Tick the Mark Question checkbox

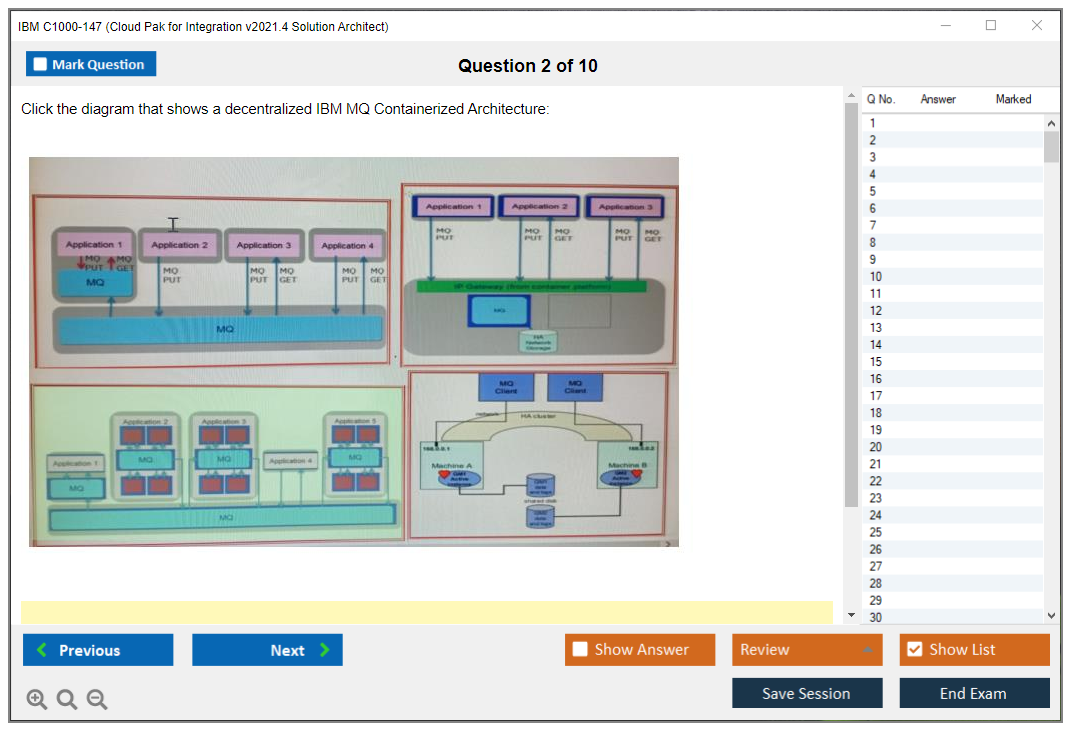tap(41, 65)
